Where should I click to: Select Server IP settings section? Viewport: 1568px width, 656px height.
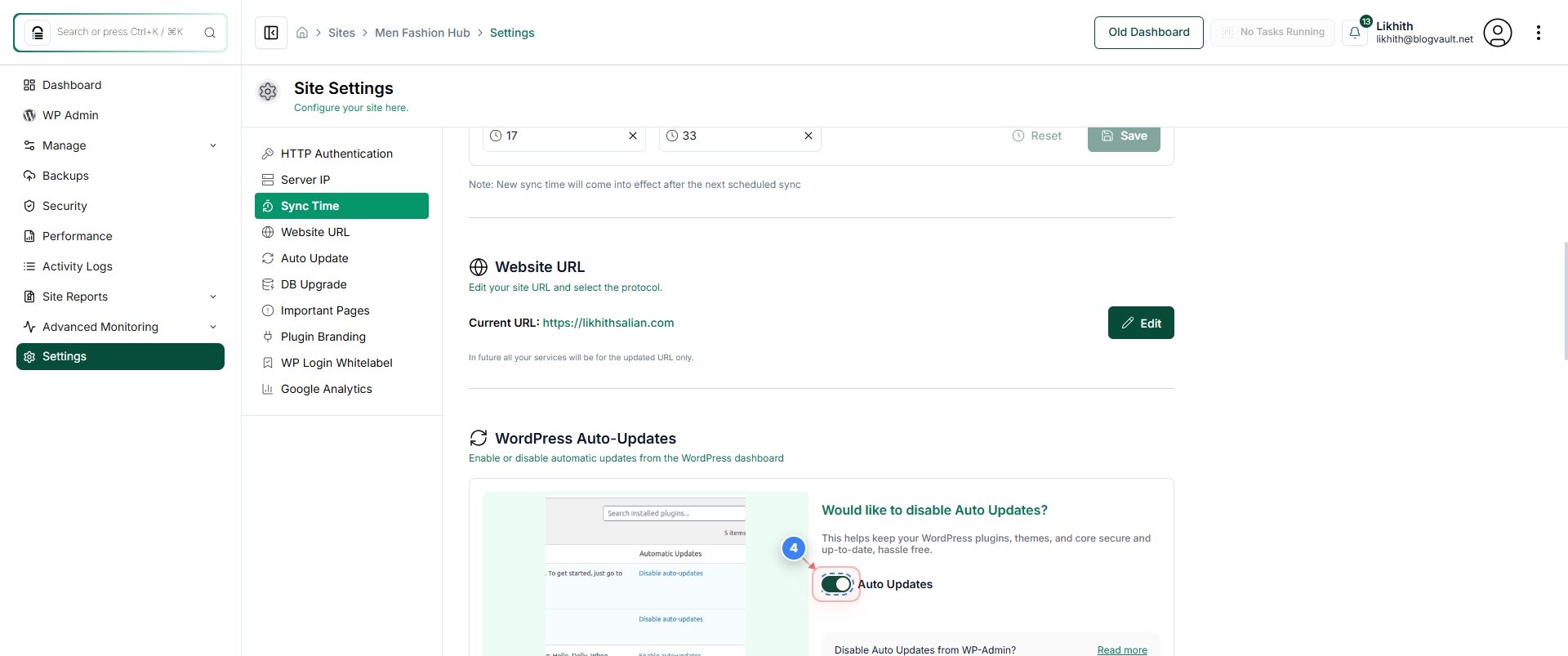coord(341,180)
